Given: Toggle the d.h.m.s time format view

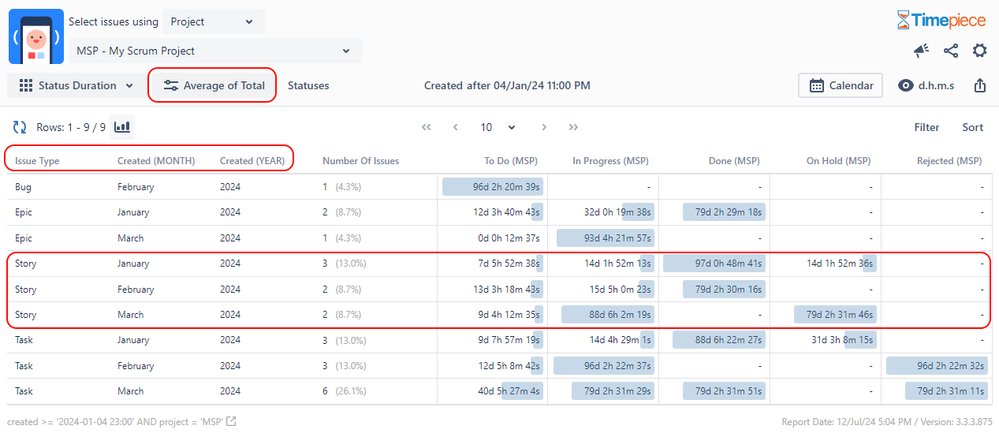Looking at the screenshot, I should click(x=926, y=85).
